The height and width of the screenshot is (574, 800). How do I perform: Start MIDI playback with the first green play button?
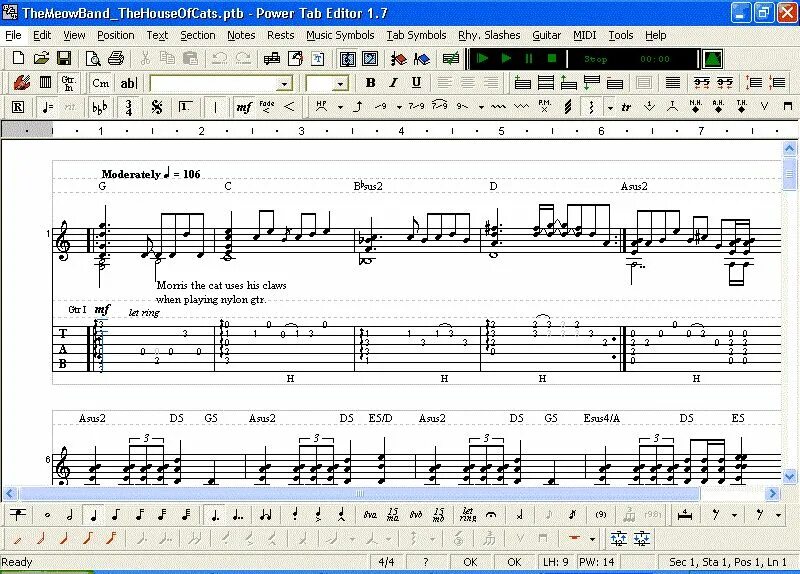pyautogui.click(x=482, y=59)
